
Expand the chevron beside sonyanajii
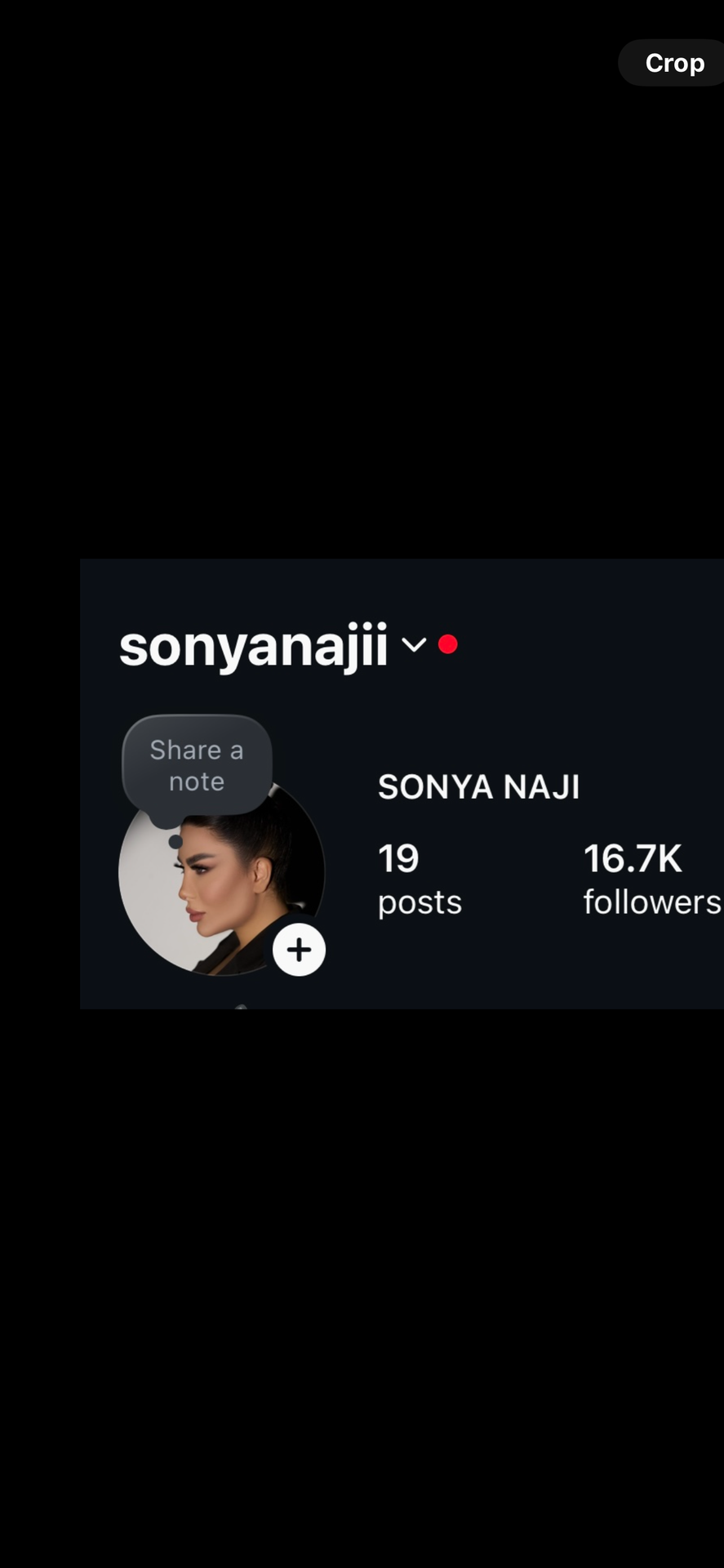pyautogui.click(x=414, y=645)
